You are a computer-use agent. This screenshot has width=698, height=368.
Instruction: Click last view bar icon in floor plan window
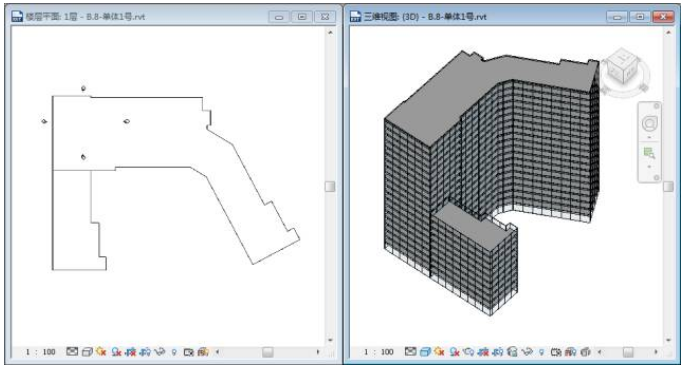(x=203, y=352)
